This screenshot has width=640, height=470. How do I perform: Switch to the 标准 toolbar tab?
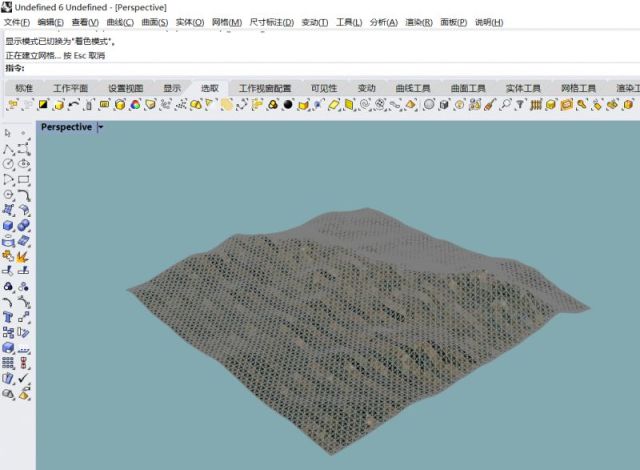(x=24, y=88)
